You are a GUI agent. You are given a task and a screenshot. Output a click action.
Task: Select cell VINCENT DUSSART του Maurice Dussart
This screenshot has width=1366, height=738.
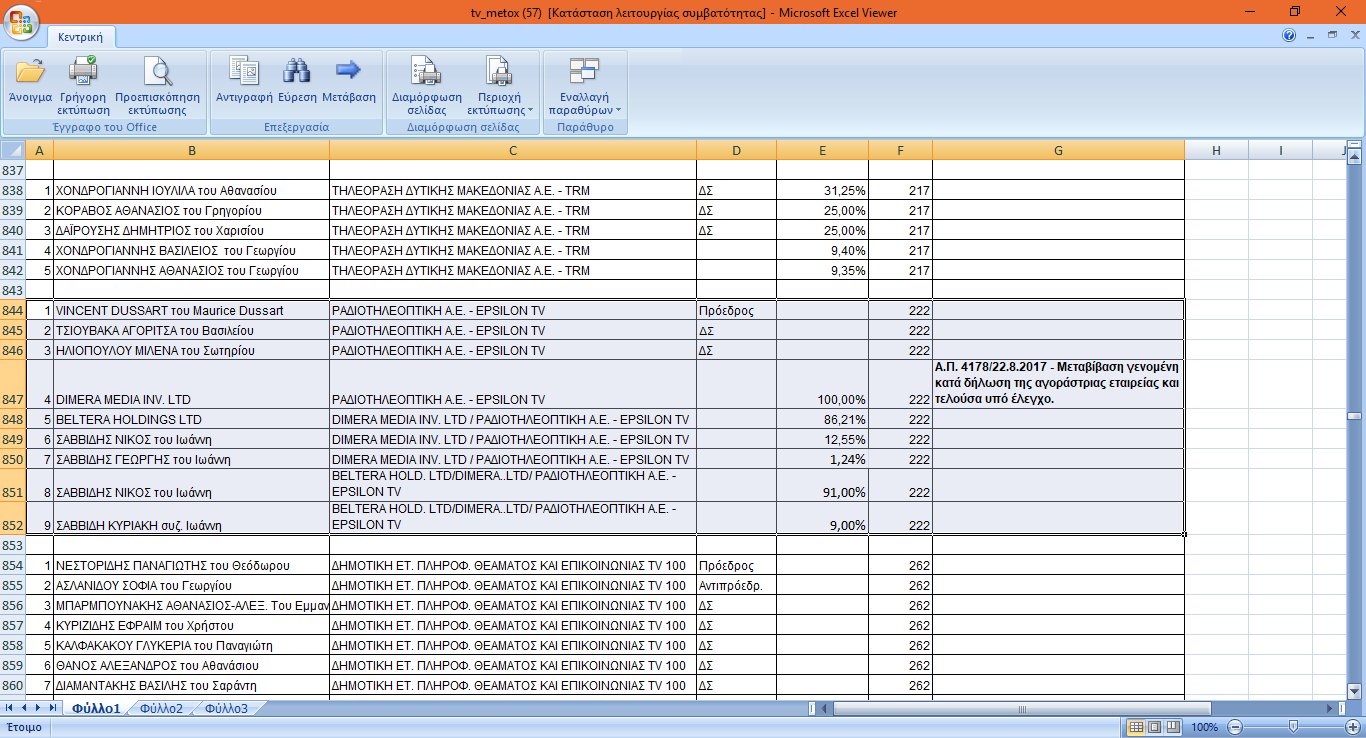click(x=191, y=311)
